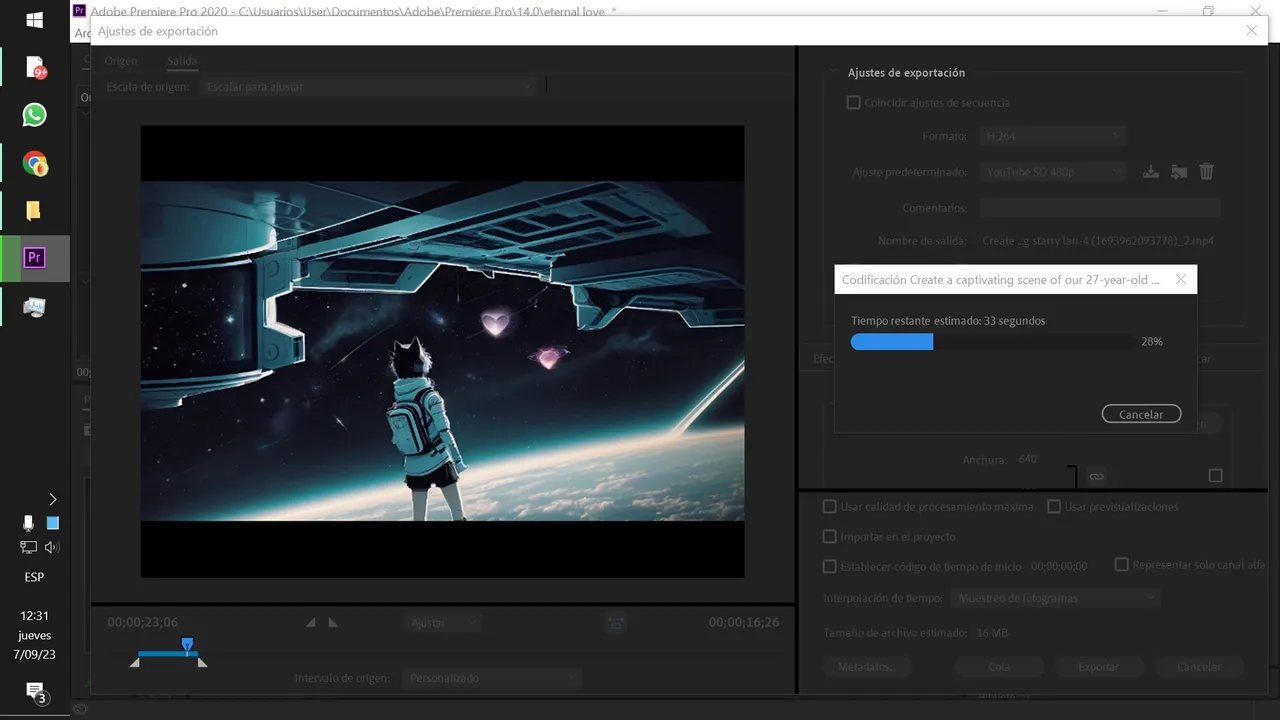
Task: Click Cancelar in export settings
Action: (1199, 667)
